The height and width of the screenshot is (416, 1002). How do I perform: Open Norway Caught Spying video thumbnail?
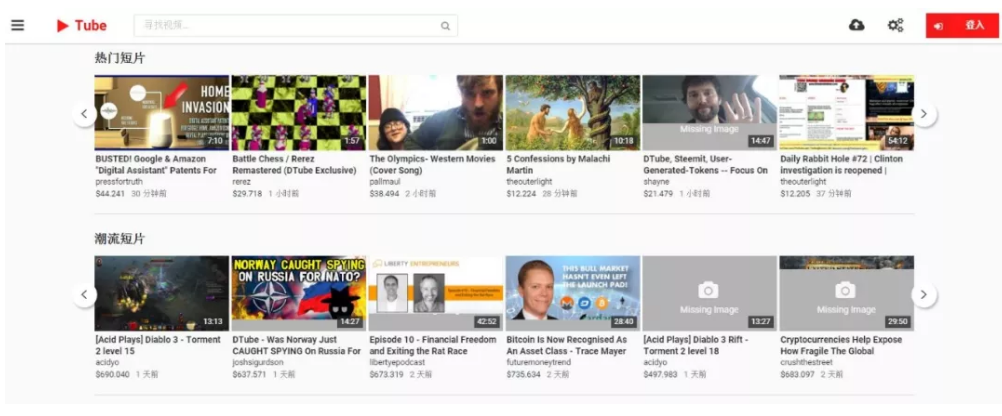[298, 293]
